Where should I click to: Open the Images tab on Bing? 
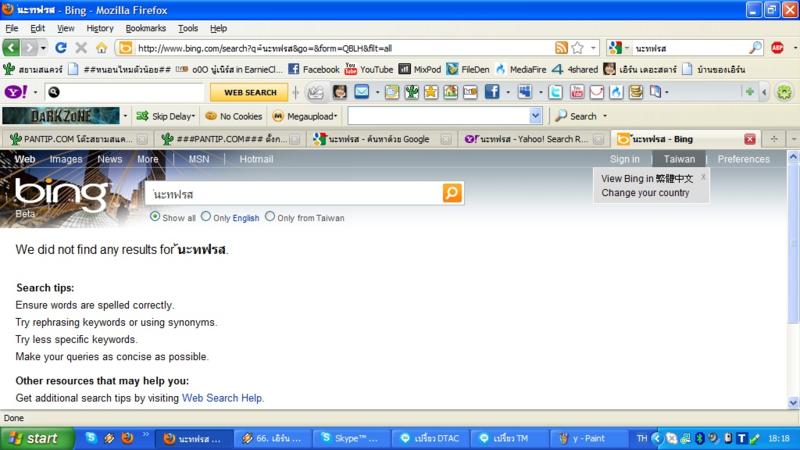66,159
